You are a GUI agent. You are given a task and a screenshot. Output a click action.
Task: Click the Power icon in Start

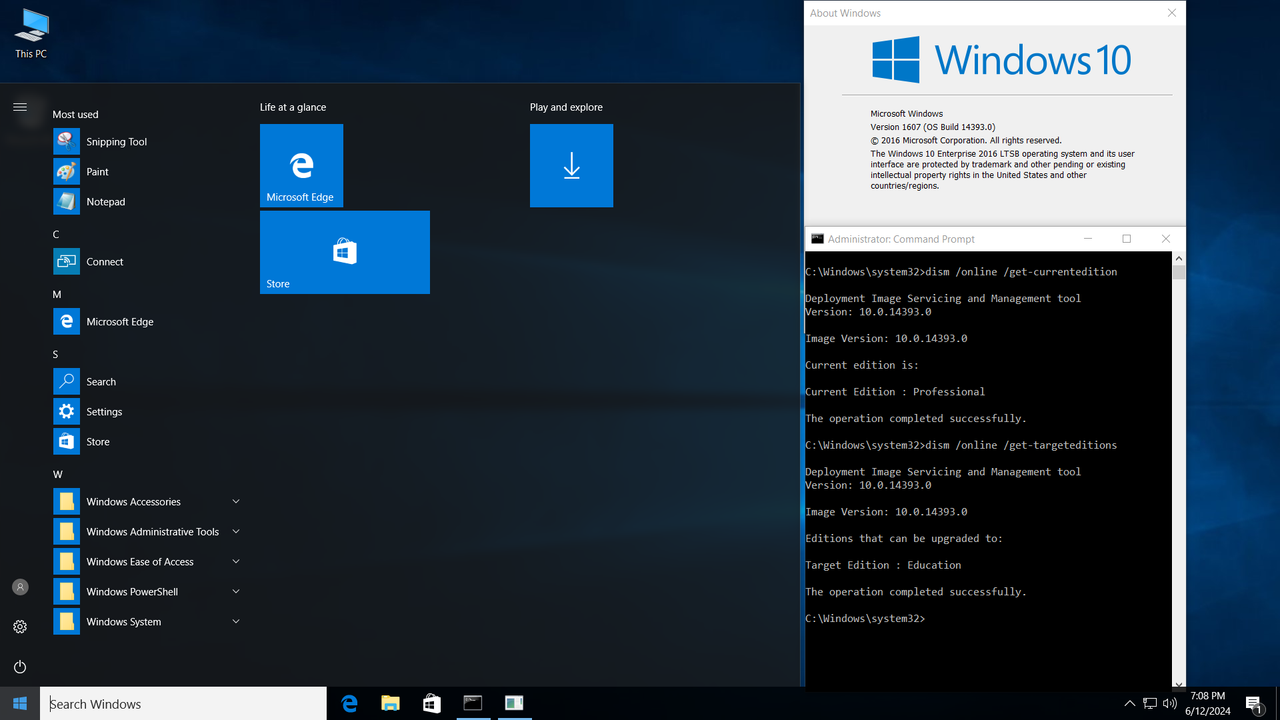click(20, 667)
